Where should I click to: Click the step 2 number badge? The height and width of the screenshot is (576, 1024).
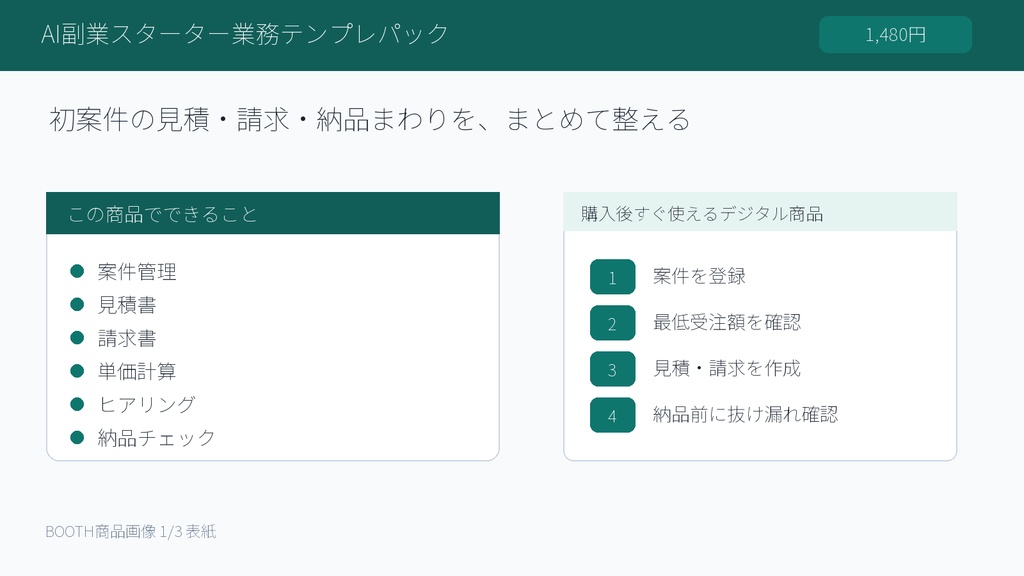point(613,323)
